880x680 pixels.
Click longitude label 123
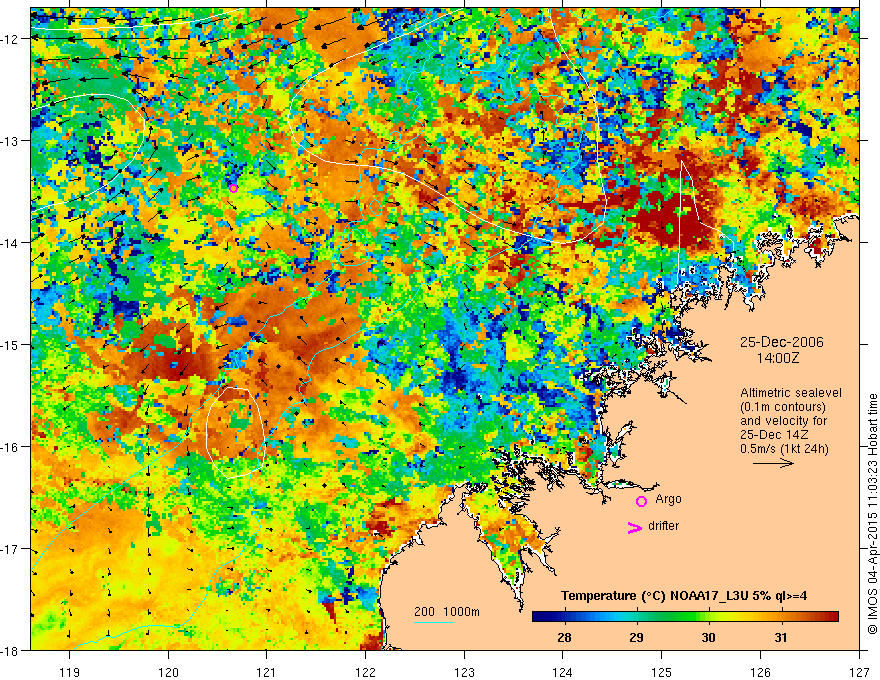pos(464,672)
